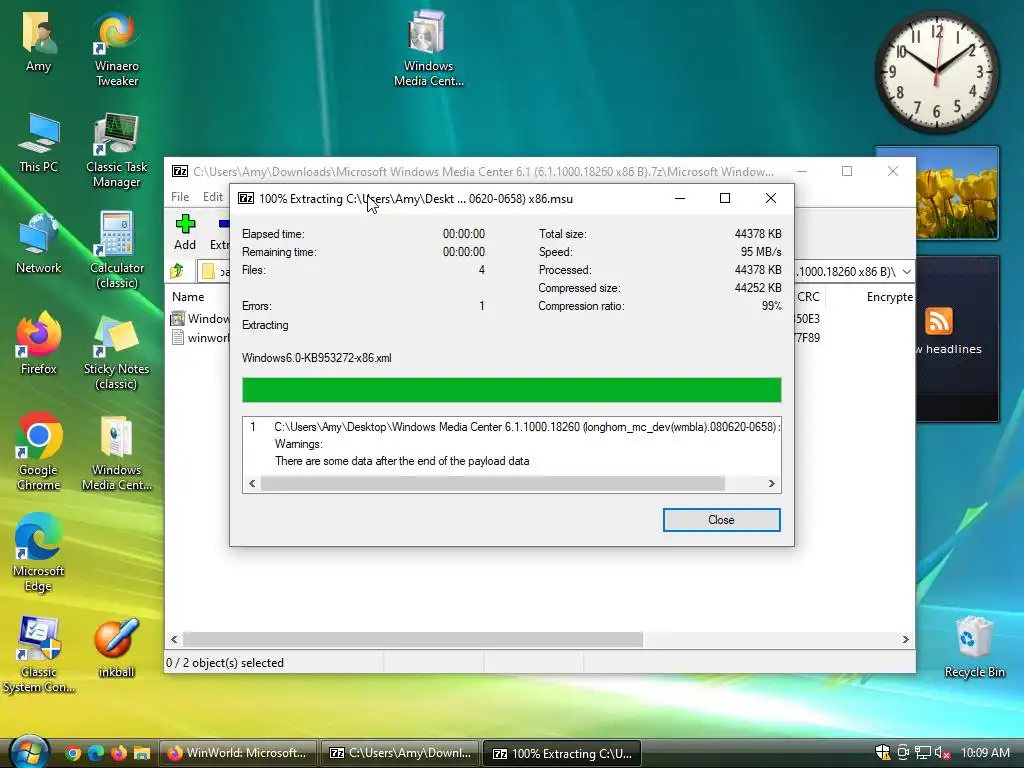Viewport: 1024px width, 768px height.
Task: Click the up-folder arrow icon in 7-Zip
Action: pos(177,271)
